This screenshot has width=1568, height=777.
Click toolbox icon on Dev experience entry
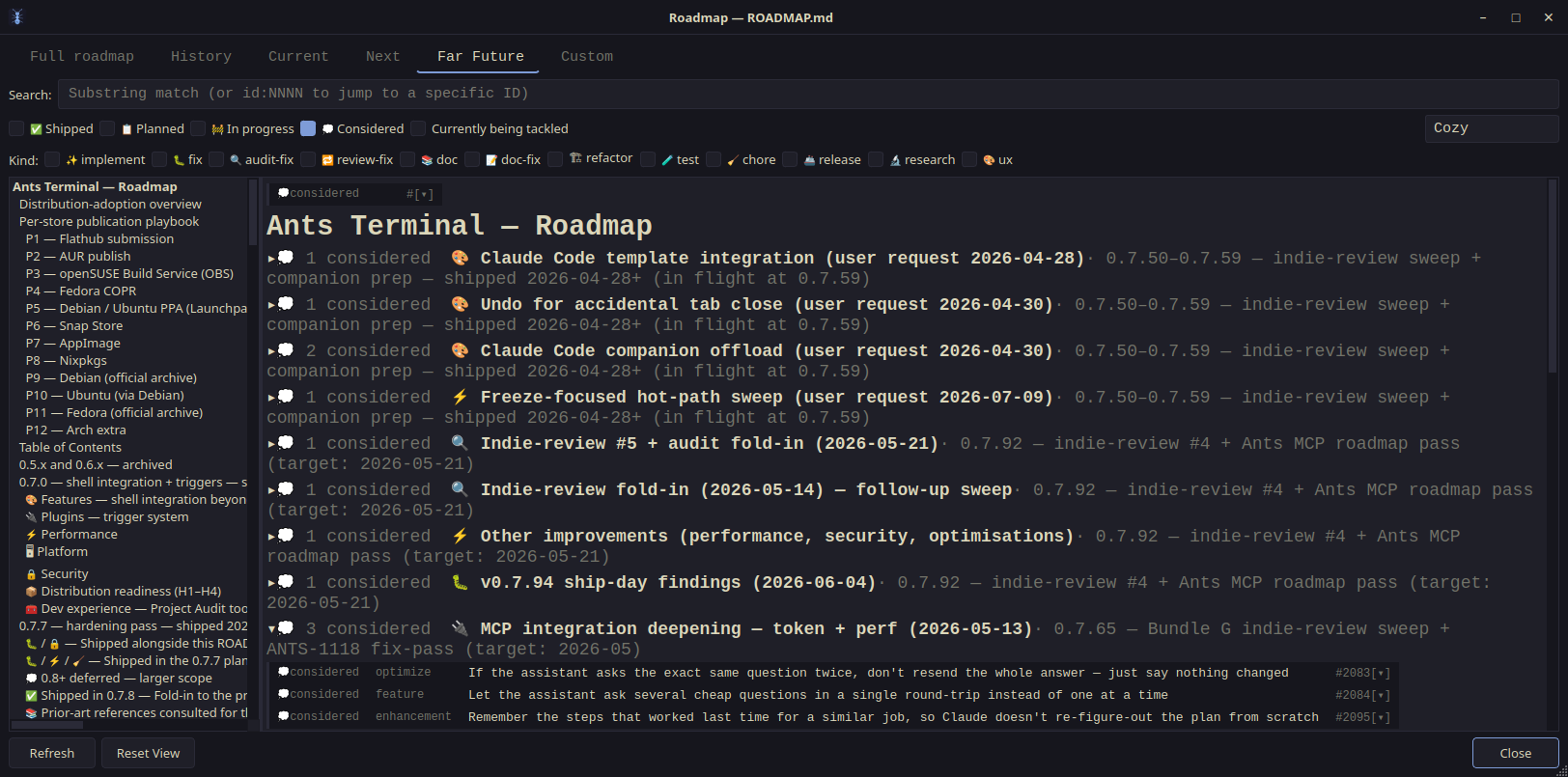click(x=31, y=609)
